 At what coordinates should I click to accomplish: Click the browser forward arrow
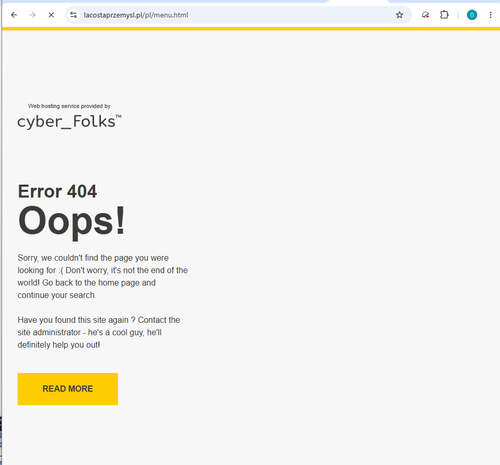pyautogui.click(x=32, y=15)
